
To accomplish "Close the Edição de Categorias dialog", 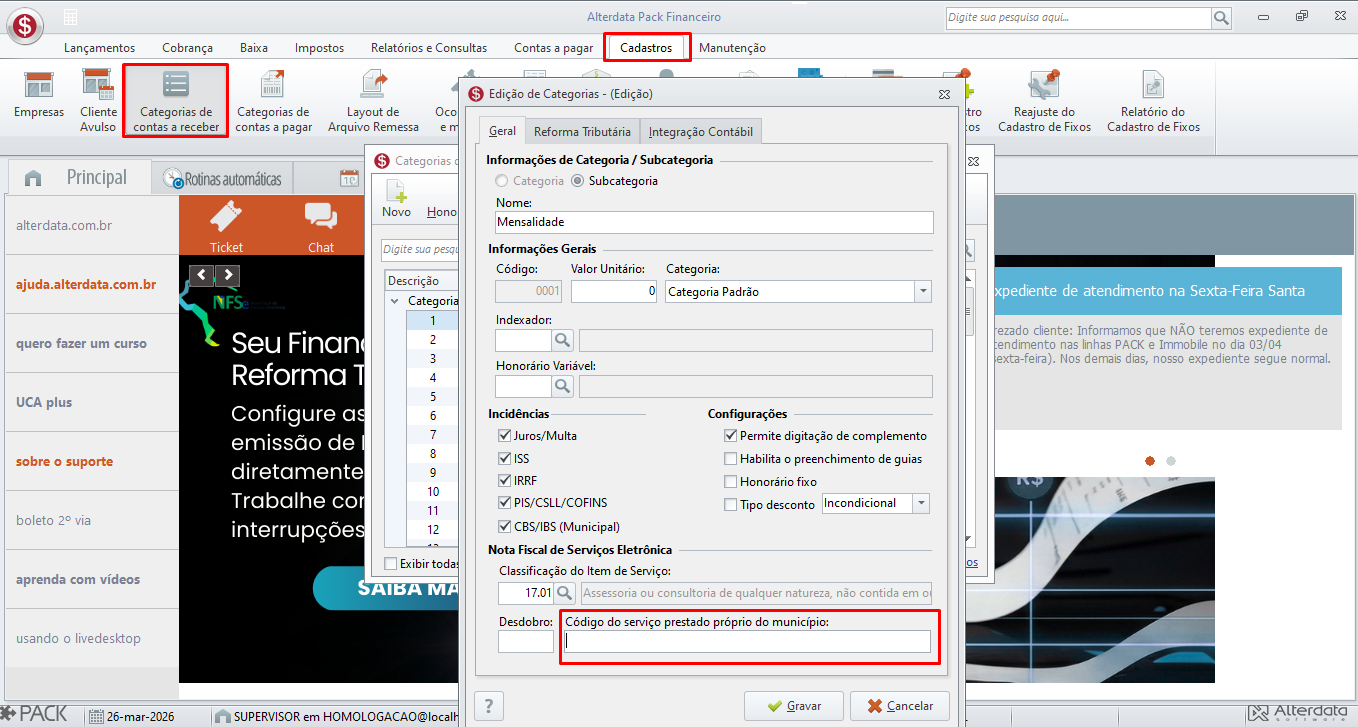I will pos(943,94).
